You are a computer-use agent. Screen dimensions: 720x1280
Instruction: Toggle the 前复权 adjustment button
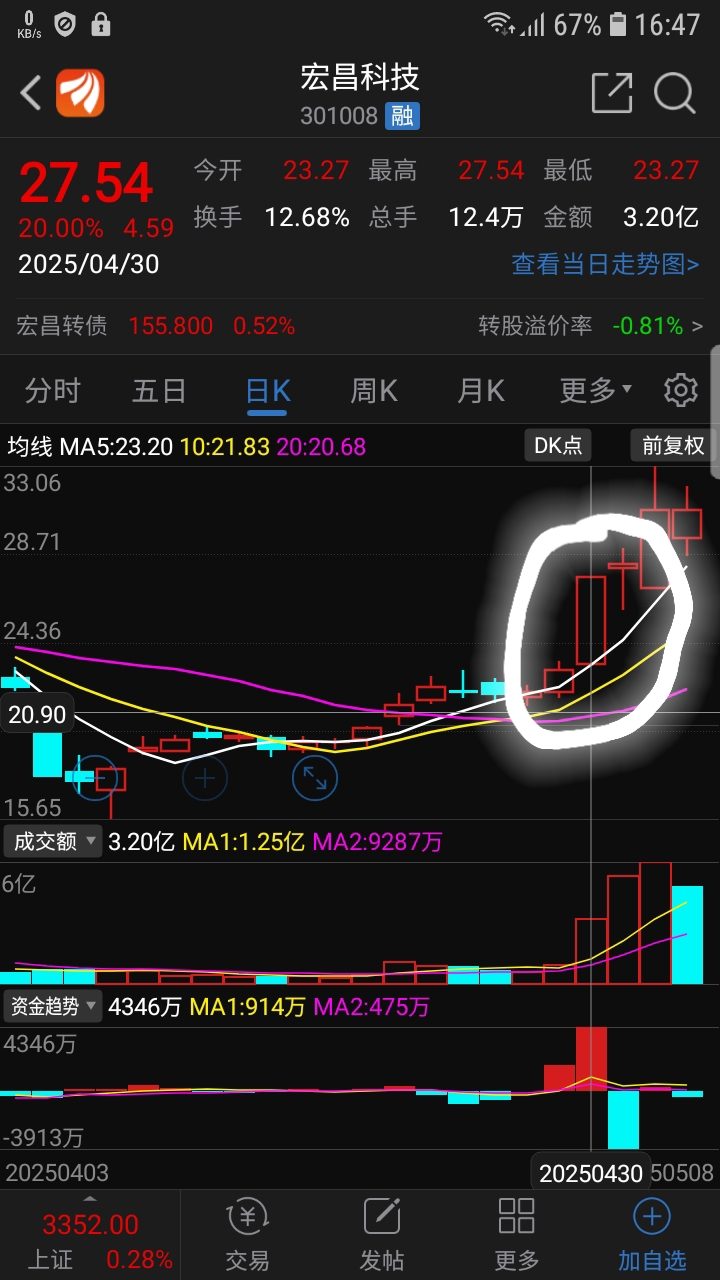pyautogui.click(x=673, y=445)
